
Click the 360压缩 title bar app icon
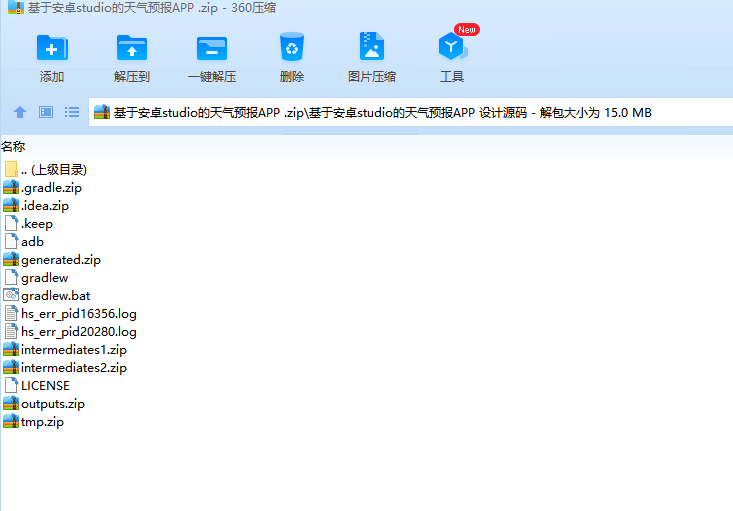(16, 7)
